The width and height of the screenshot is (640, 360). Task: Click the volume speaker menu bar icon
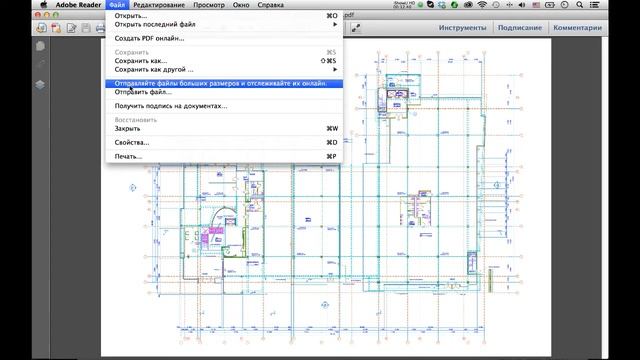coord(522,5)
